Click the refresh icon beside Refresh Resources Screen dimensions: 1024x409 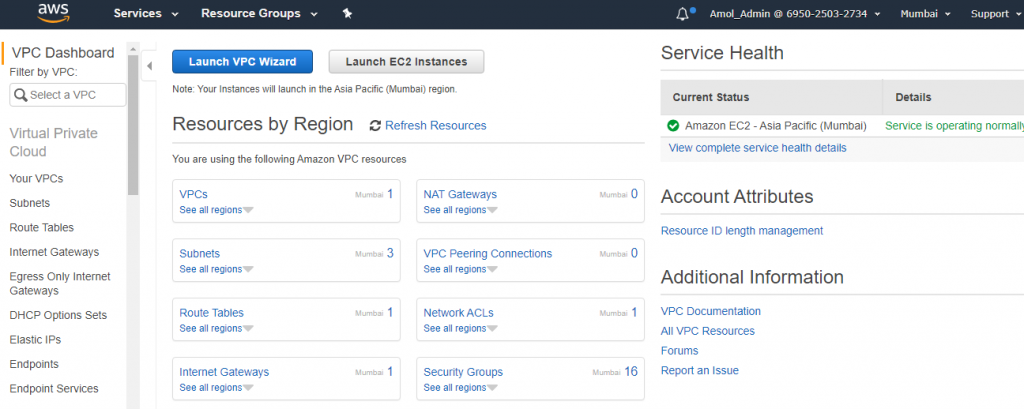[x=375, y=125]
